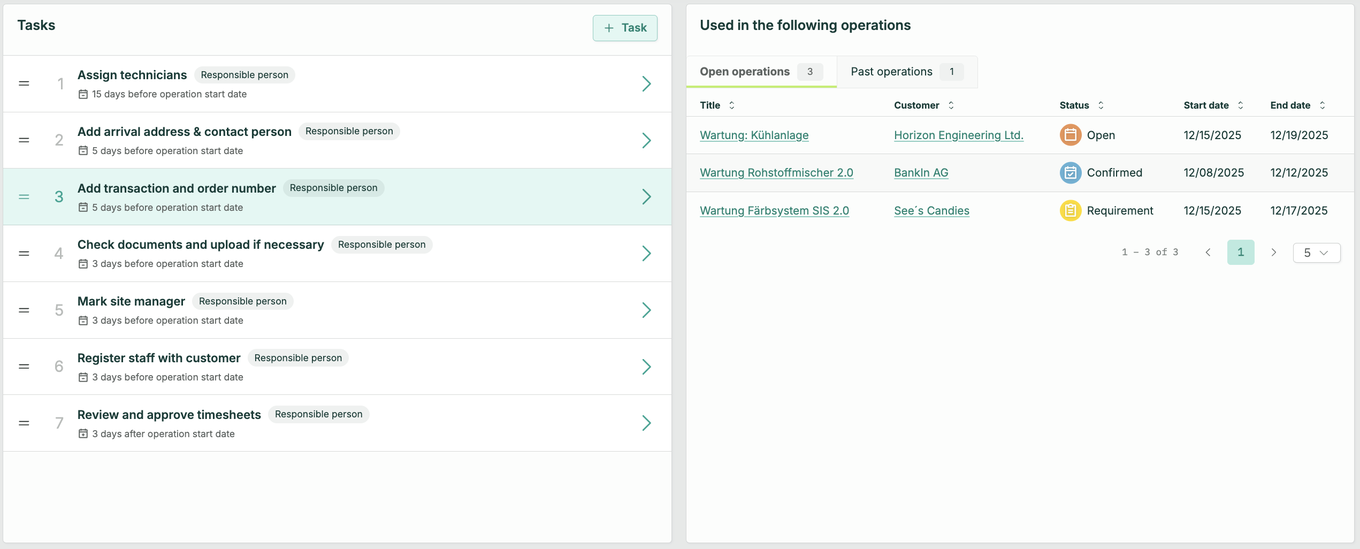Select Add transaction and order number task
Screen dimensions: 1360x549
176,188
